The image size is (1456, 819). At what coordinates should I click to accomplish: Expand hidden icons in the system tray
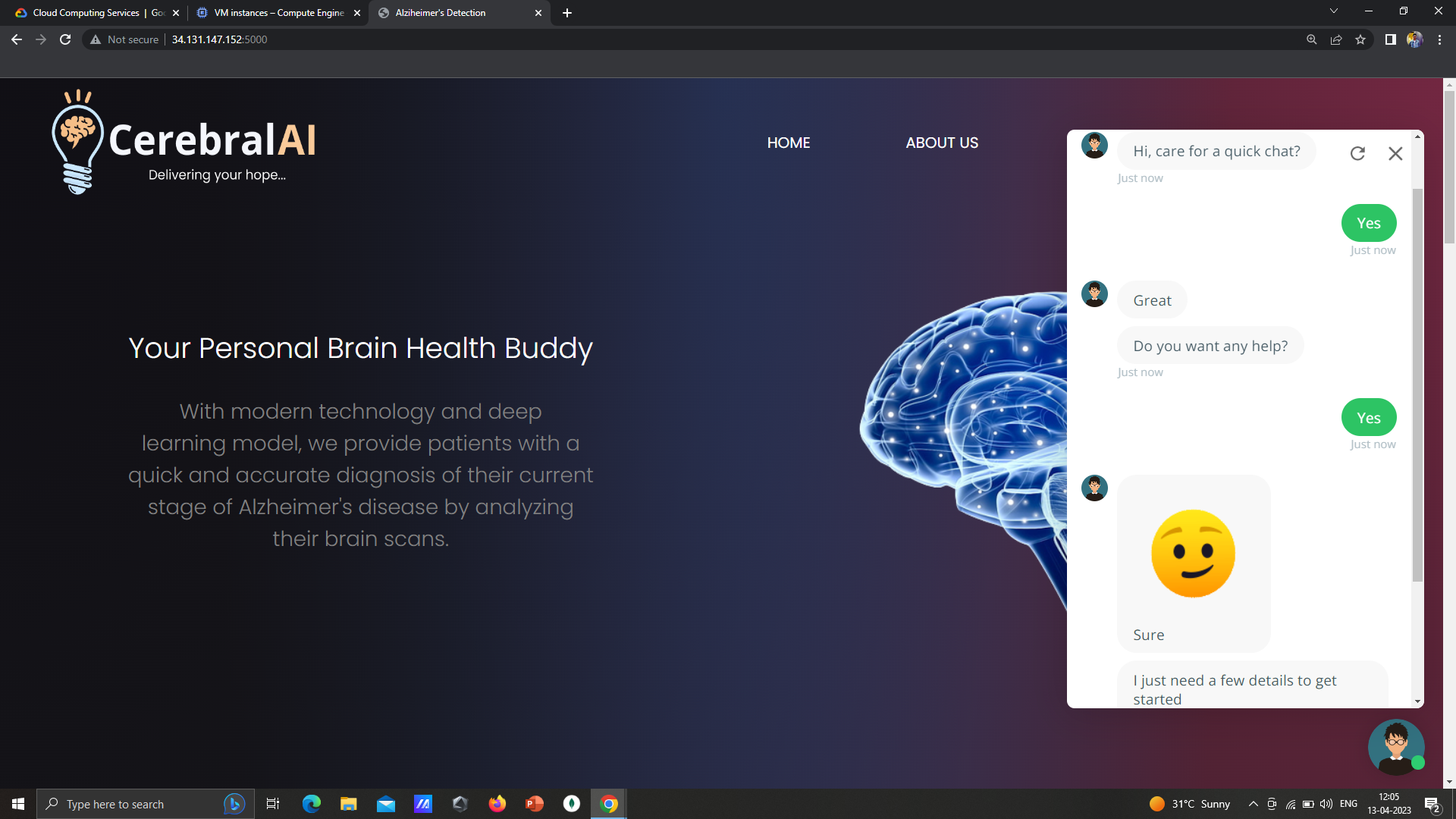click(x=1253, y=804)
